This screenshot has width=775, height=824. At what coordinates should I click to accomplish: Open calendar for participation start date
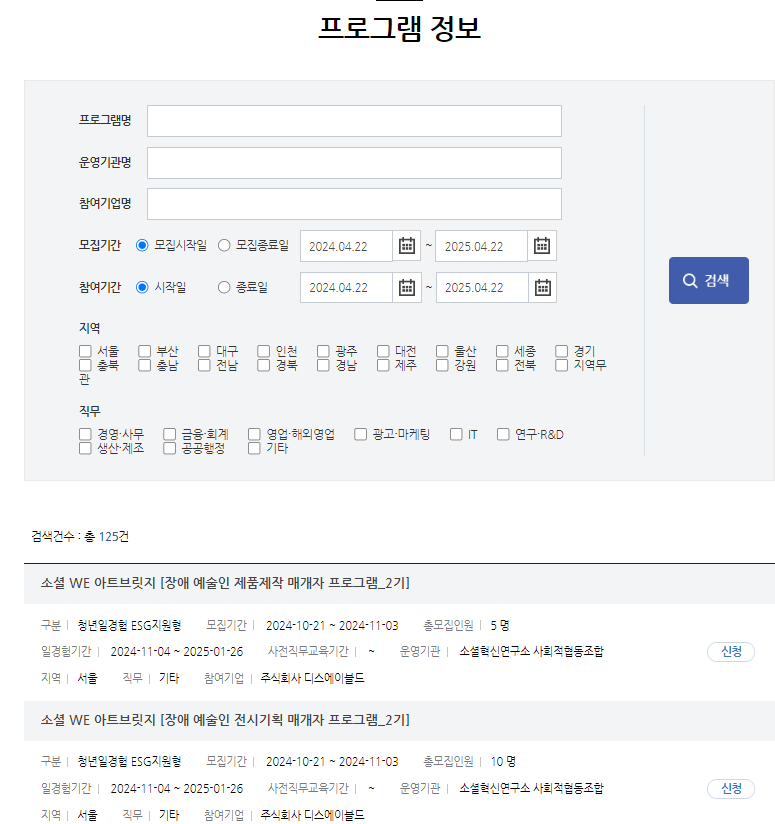coord(407,287)
